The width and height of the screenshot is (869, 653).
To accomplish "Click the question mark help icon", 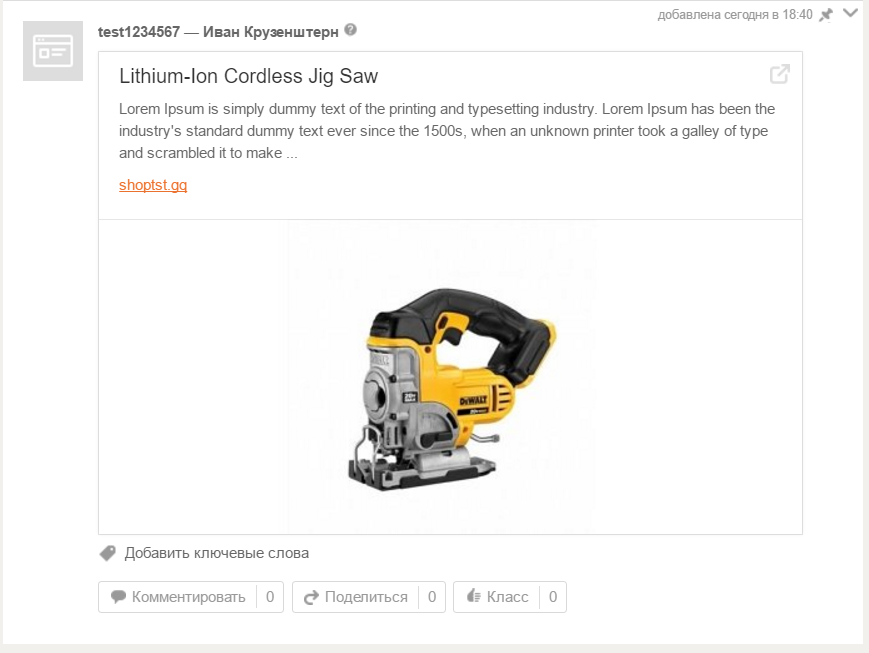I will tap(350, 30).
